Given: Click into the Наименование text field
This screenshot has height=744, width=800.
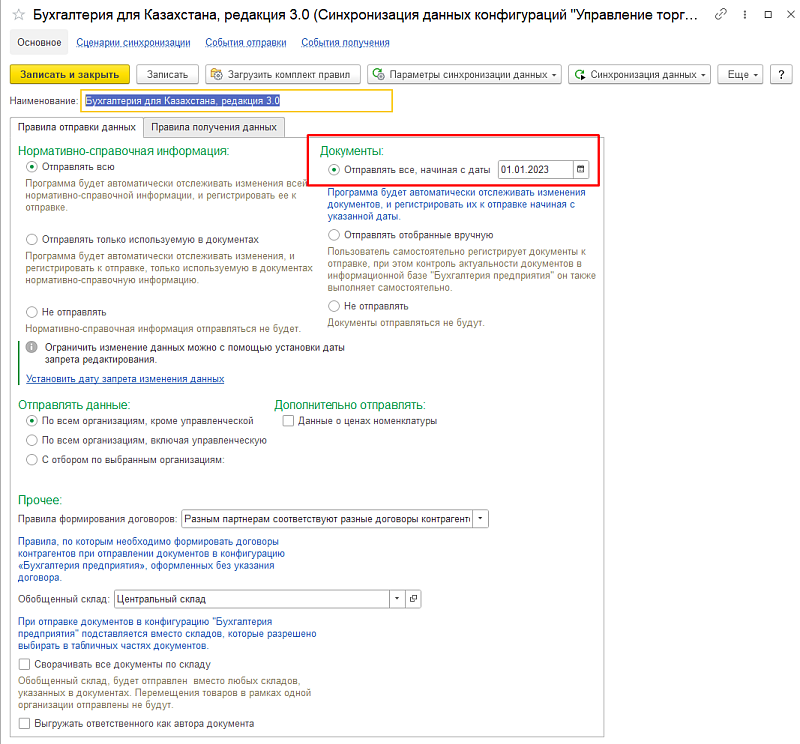Looking at the screenshot, I should tap(237, 101).
